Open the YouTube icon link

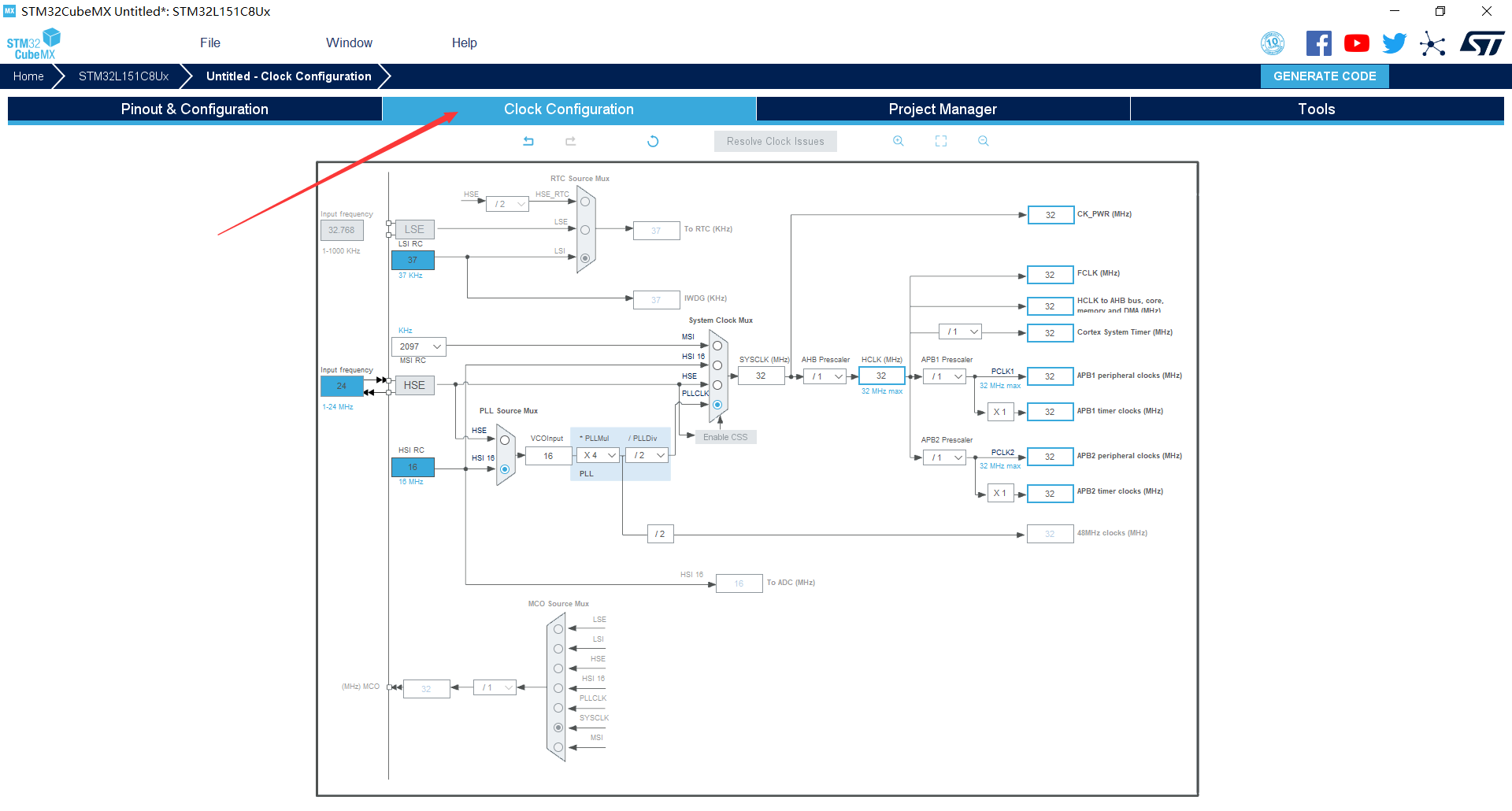(x=1356, y=43)
